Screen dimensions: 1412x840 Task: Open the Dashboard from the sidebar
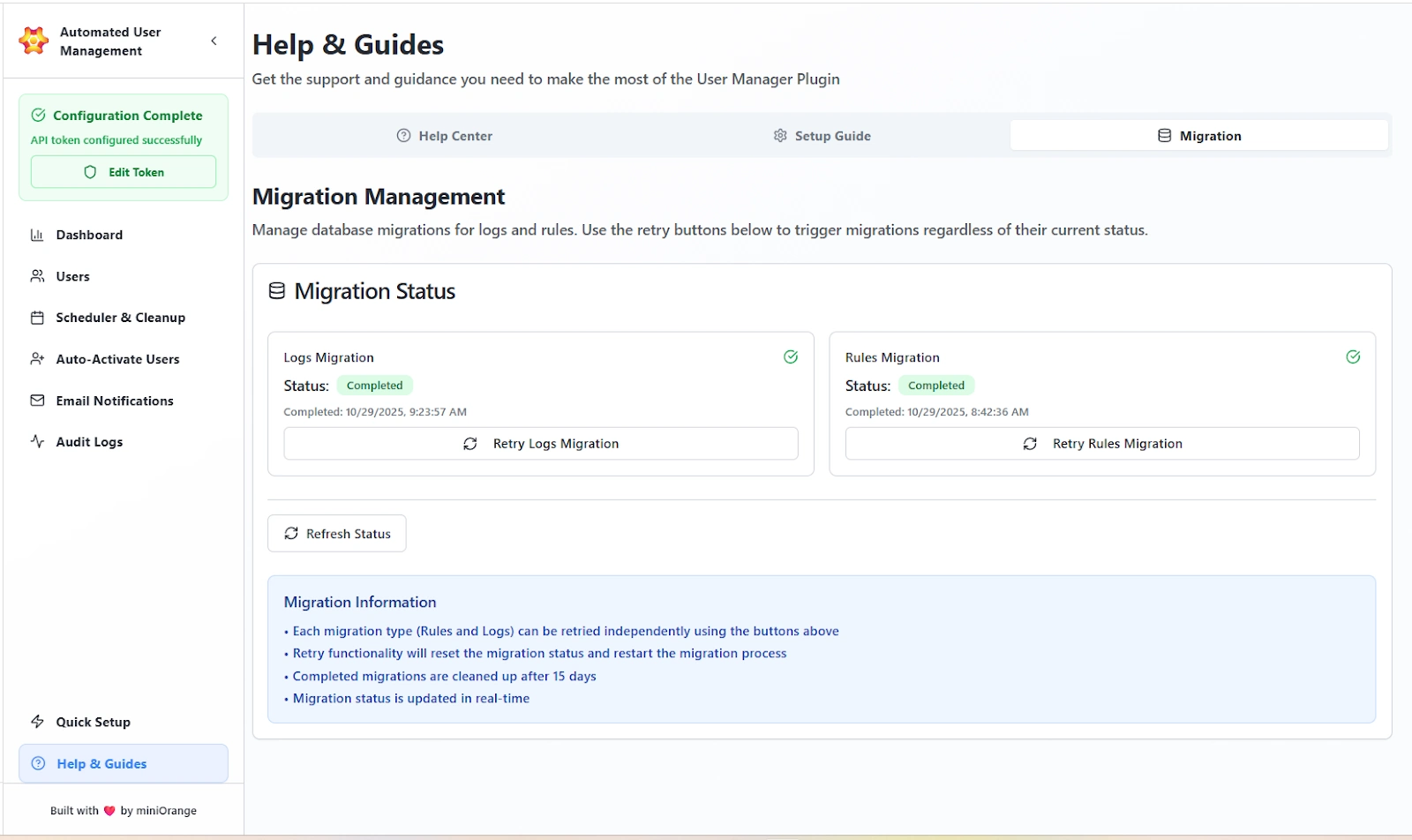tap(88, 235)
